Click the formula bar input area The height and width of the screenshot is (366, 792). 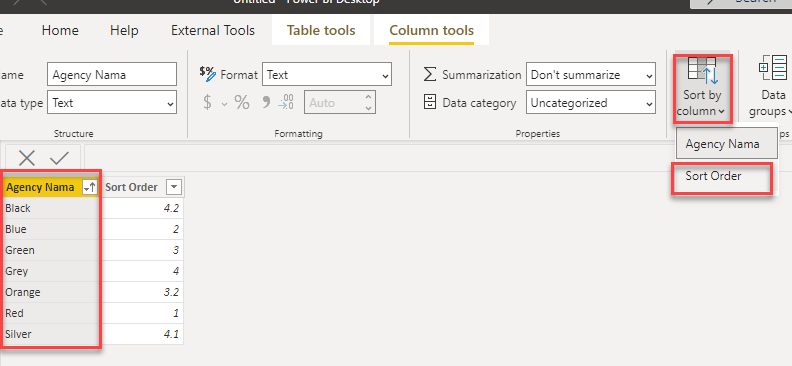click(437, 158)
